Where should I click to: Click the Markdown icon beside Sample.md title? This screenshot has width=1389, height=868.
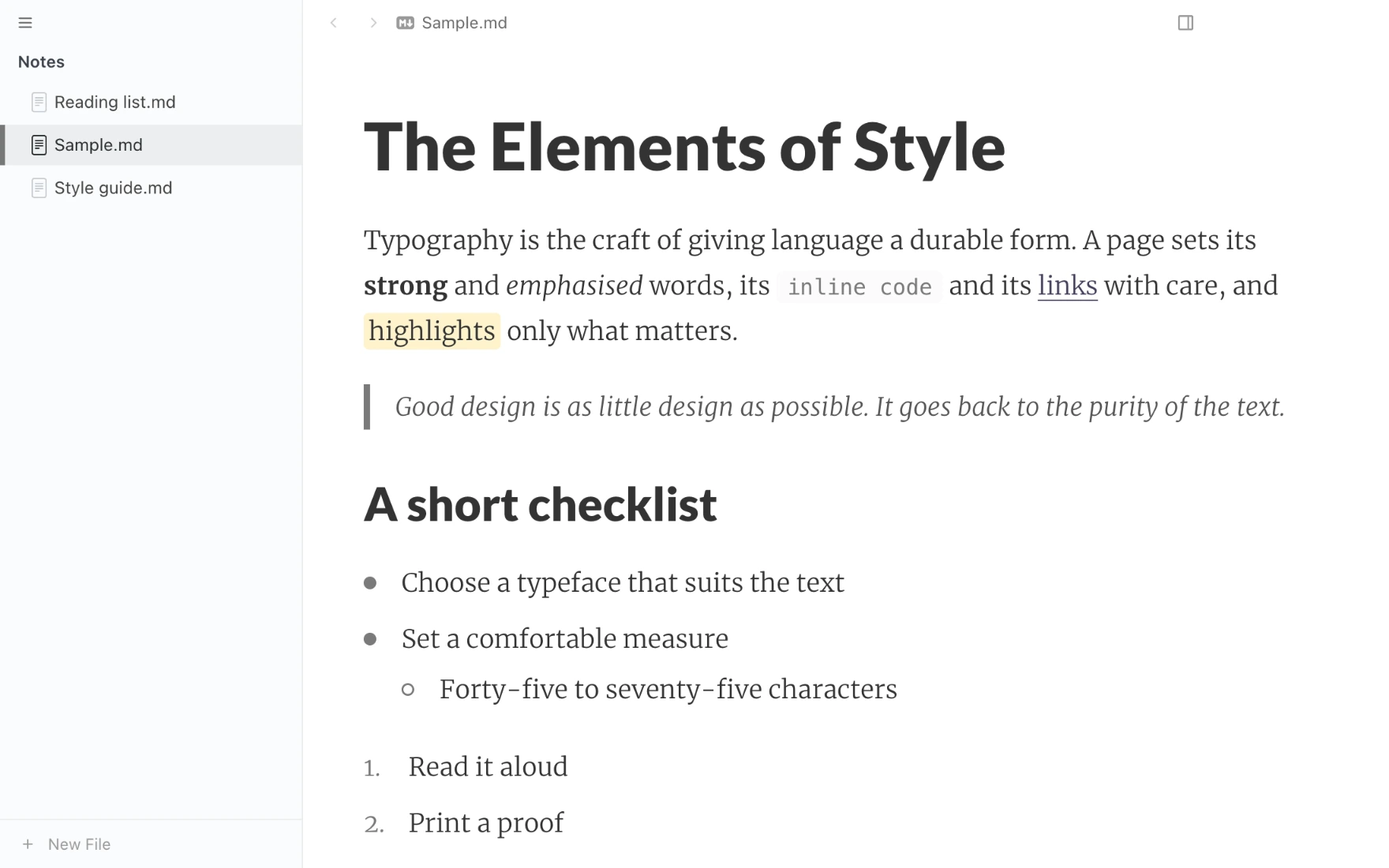(405, 23)
